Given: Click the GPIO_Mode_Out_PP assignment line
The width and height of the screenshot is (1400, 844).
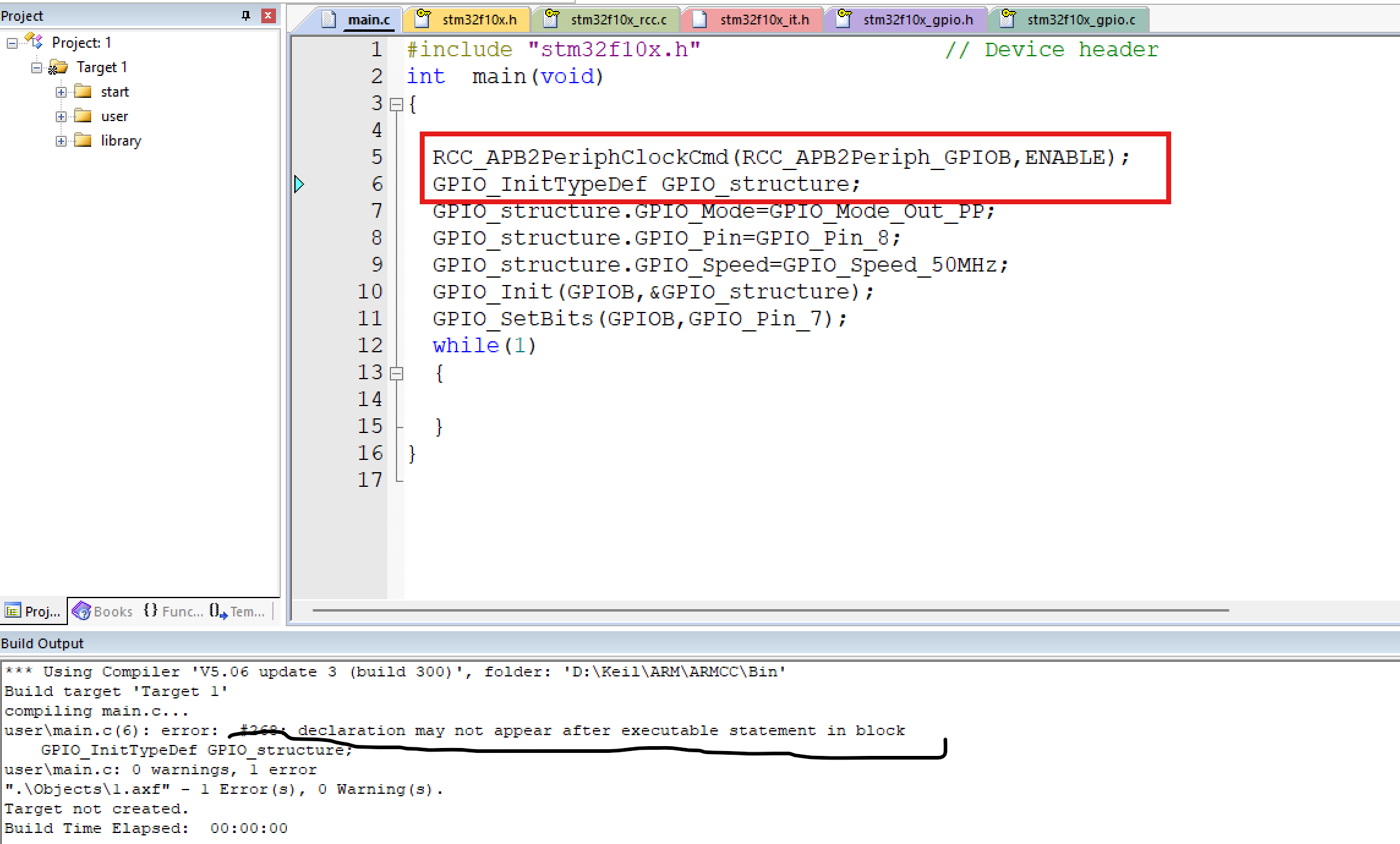Looking at the screenshot, I should 713,211.
